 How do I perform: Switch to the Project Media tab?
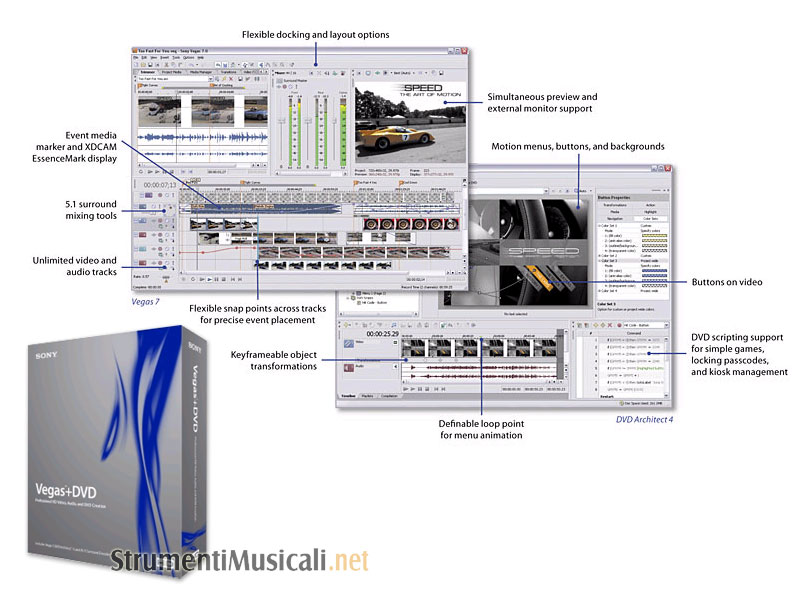(171, 73)
